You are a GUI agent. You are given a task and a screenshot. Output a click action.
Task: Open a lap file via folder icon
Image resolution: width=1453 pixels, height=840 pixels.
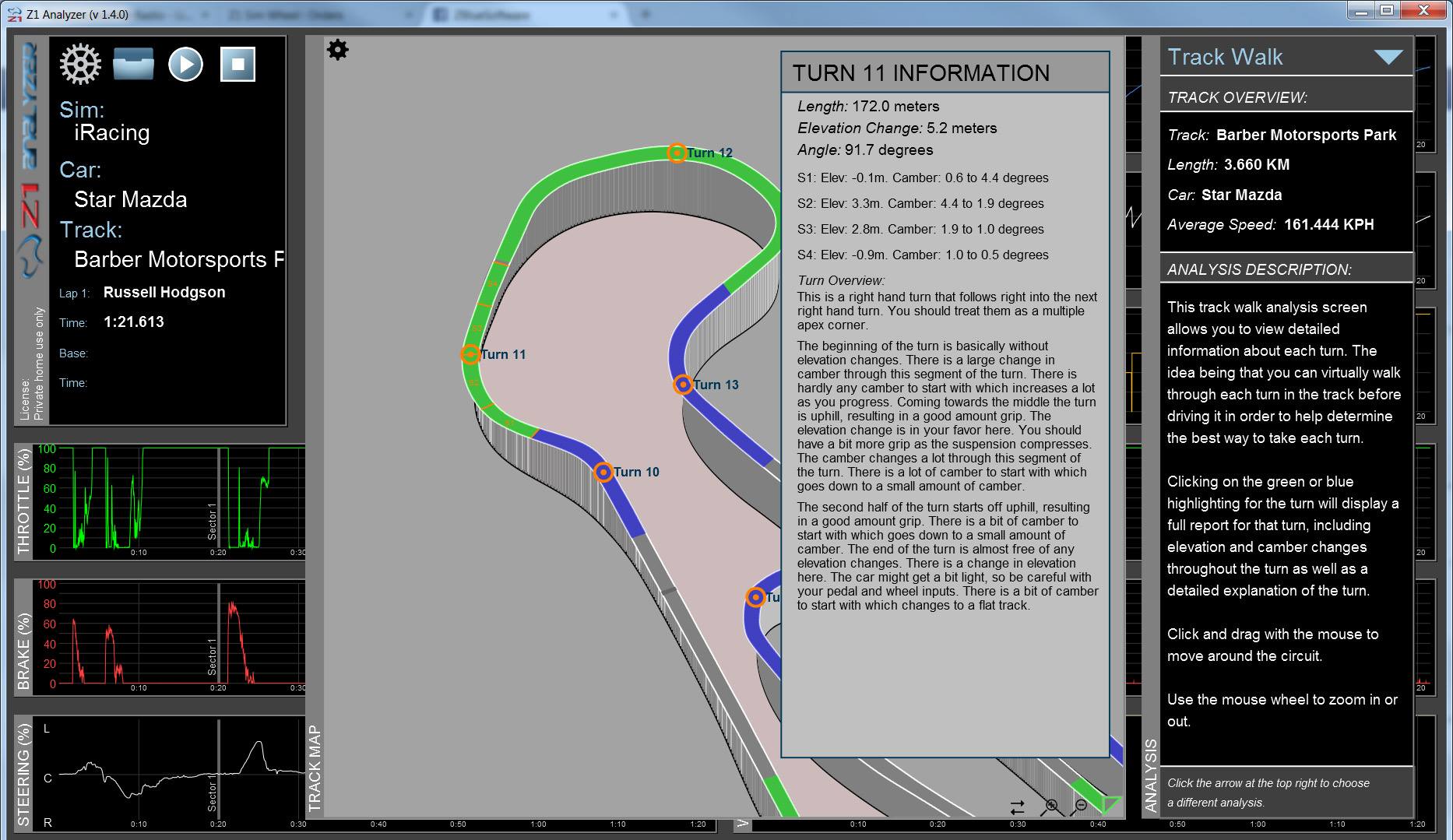(x=133, y=65)
